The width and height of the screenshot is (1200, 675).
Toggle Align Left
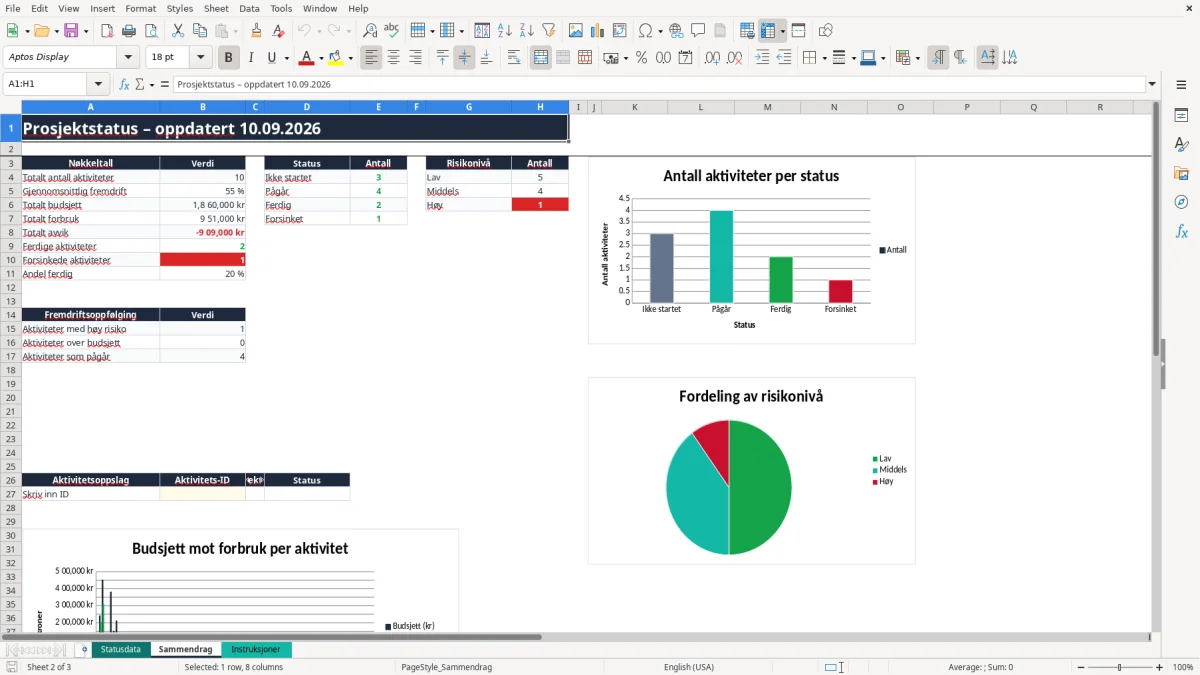[371, 58]
